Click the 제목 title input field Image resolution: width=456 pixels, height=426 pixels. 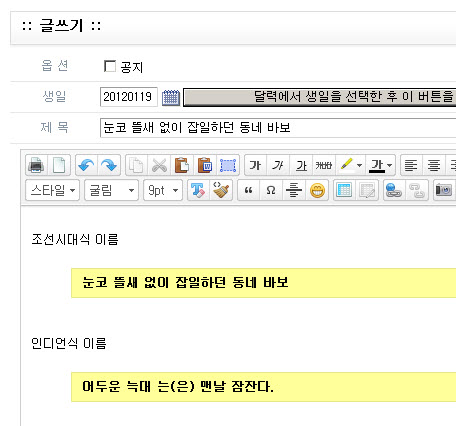pyautogui.click(x=278, y=128)
